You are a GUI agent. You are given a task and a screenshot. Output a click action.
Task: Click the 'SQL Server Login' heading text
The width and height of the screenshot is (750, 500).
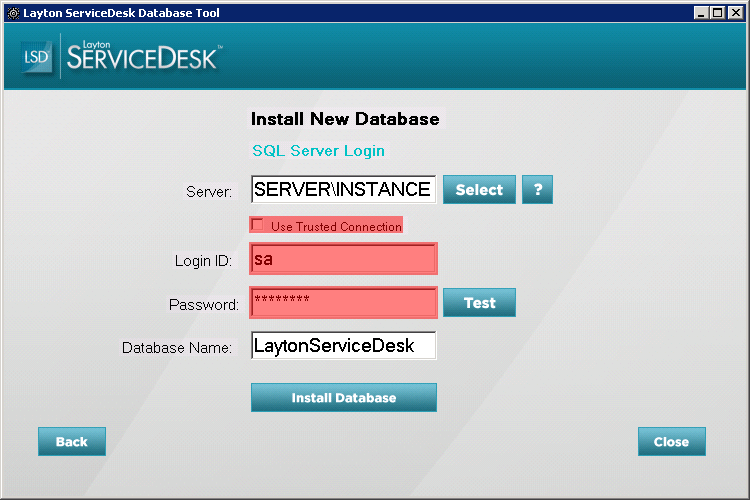click(319, 151)
